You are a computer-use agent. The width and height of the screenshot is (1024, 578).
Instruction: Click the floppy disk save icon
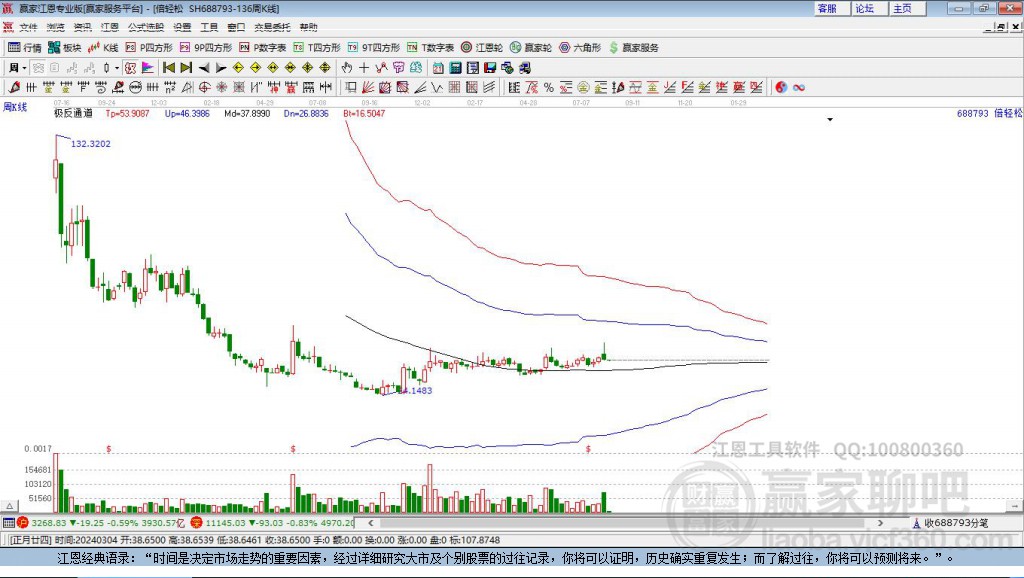click(490, 67)
